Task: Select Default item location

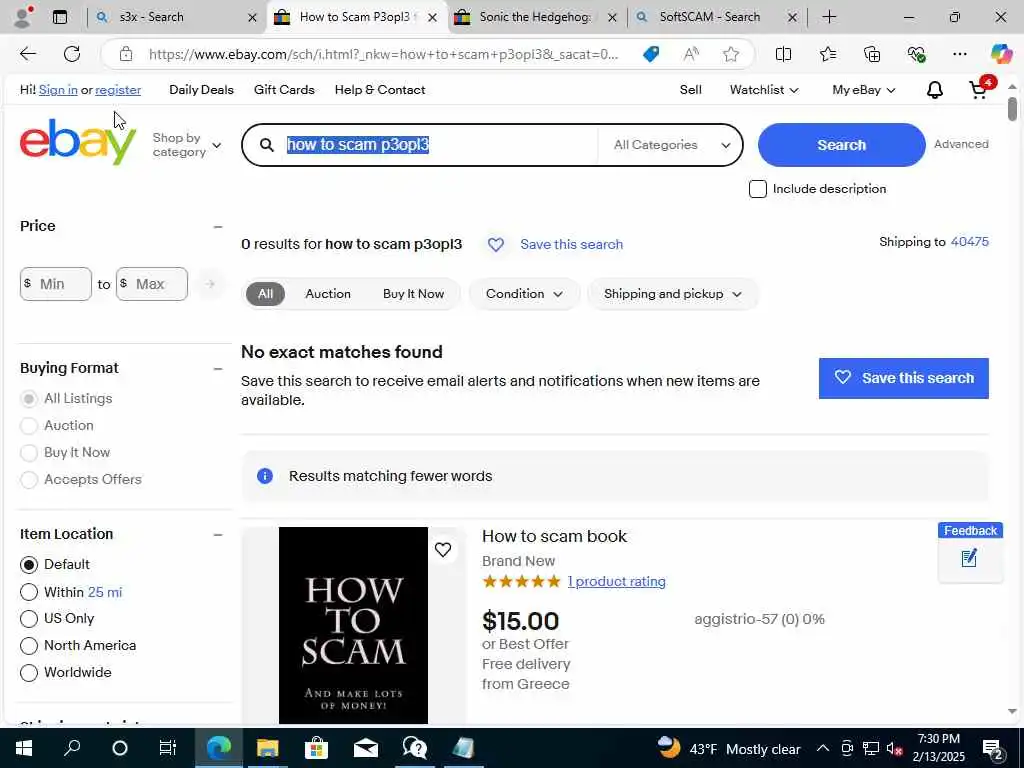Action: tap(29, 564)
